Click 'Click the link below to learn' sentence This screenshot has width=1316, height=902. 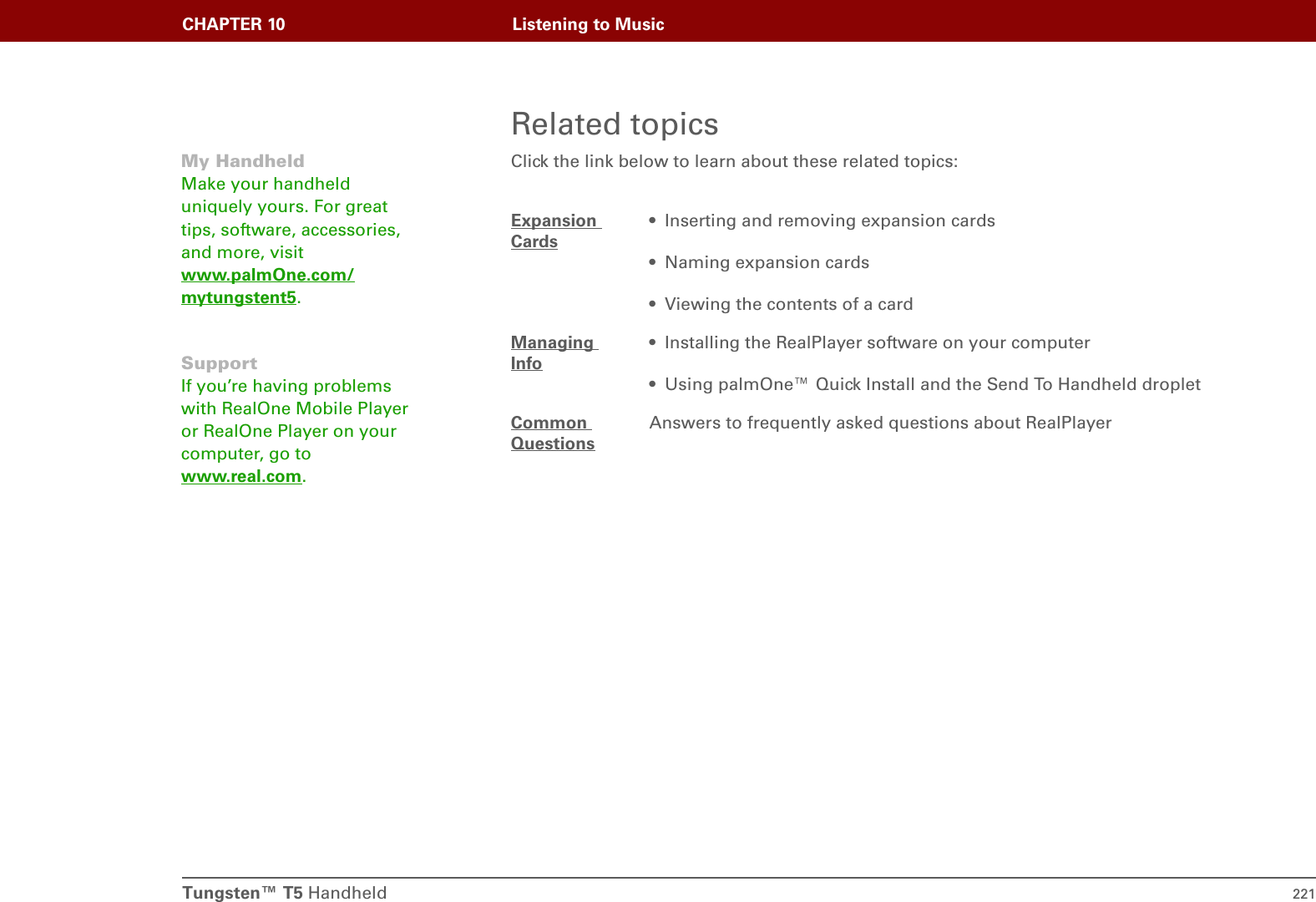[x=735, y=161]
